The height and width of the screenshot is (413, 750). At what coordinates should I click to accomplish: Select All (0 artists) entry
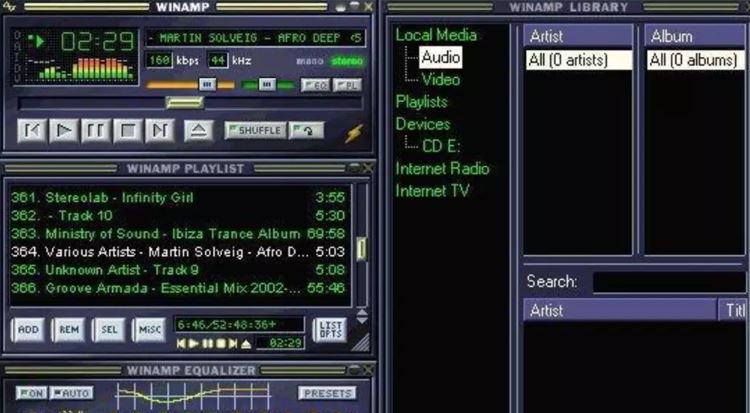click(x=579, y=60)
